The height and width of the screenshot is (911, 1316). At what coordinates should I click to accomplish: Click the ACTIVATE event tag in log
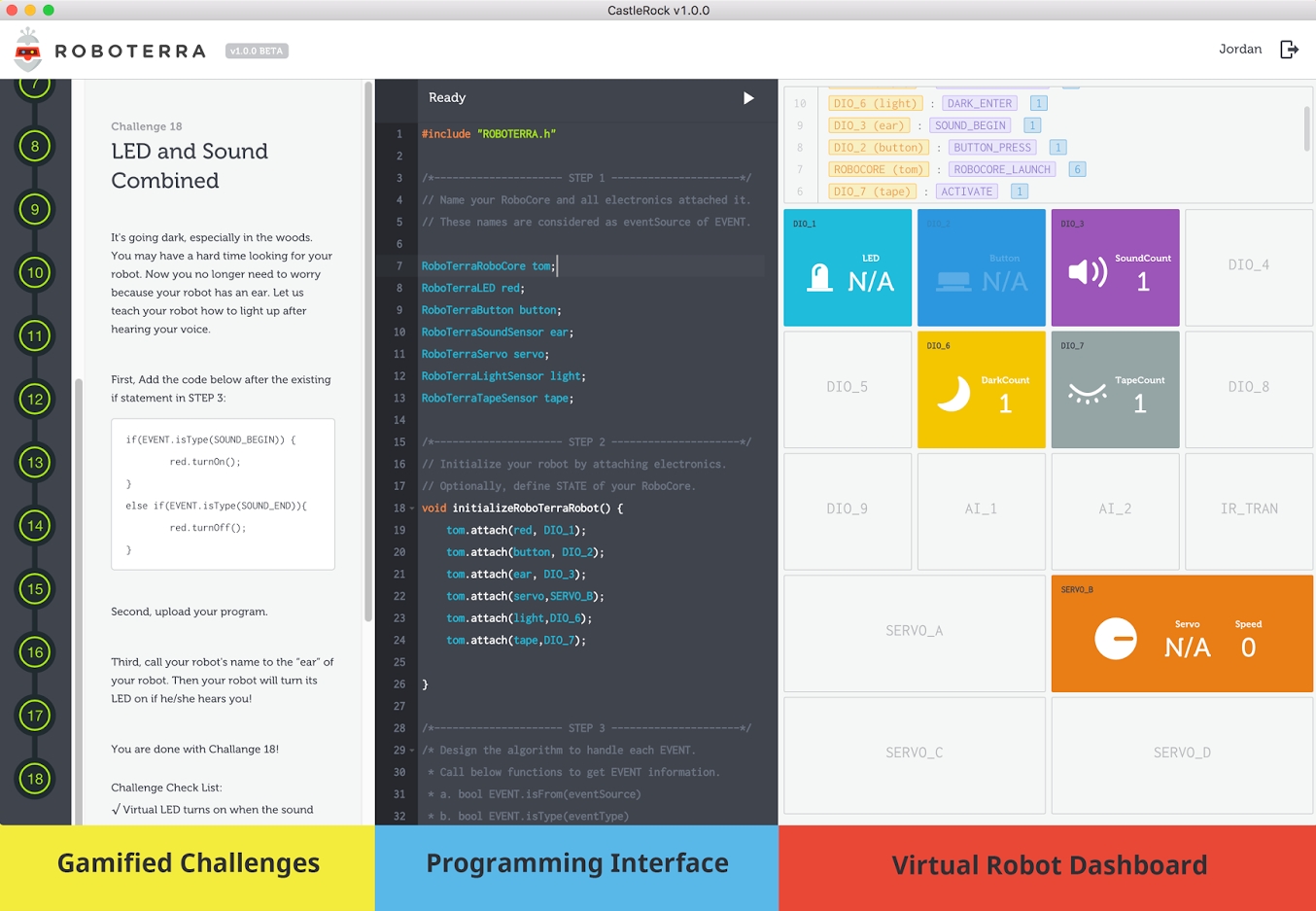[967, 192]
